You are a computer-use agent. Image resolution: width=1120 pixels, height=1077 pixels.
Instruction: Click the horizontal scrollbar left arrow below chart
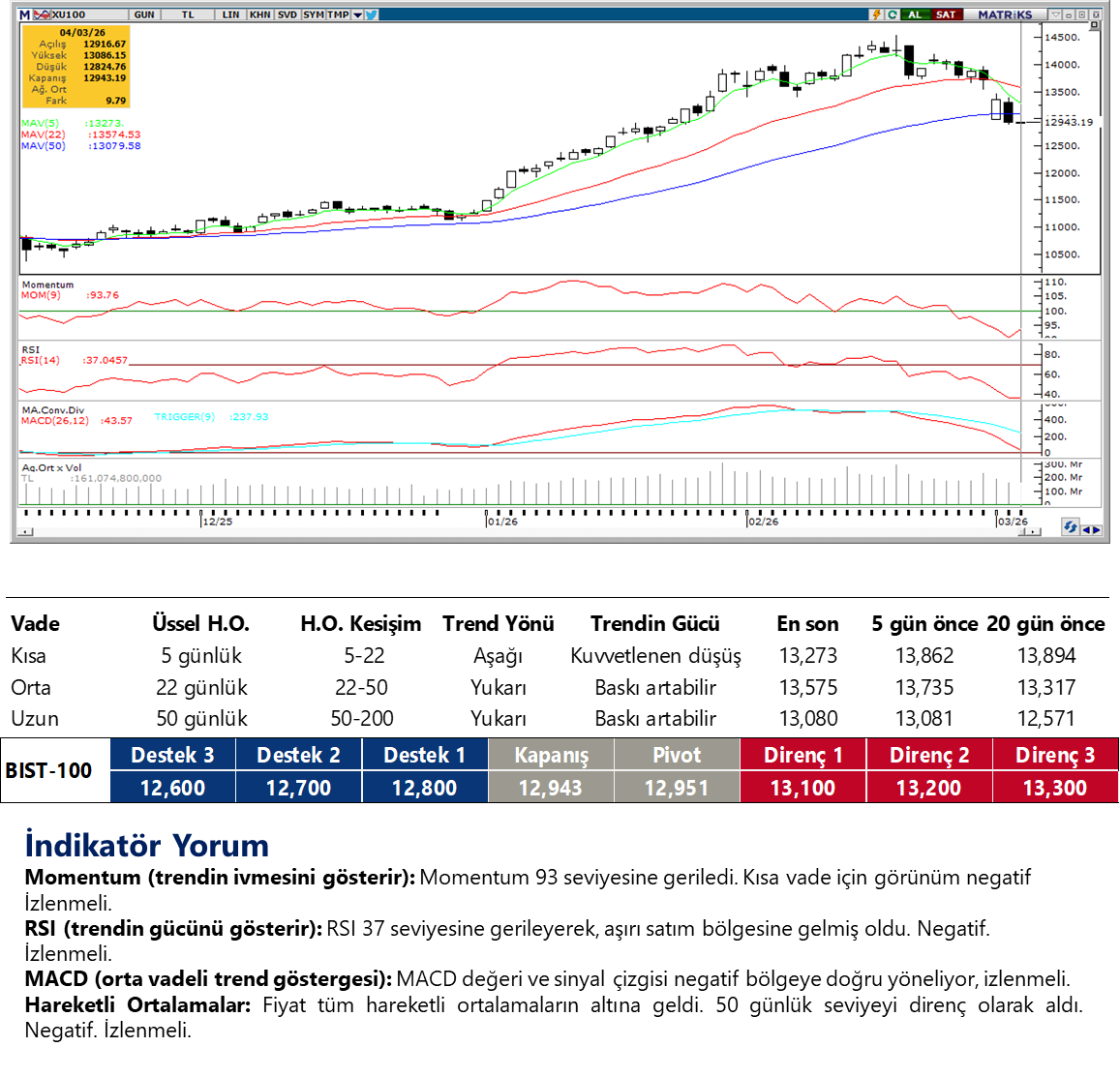point(25,531)
